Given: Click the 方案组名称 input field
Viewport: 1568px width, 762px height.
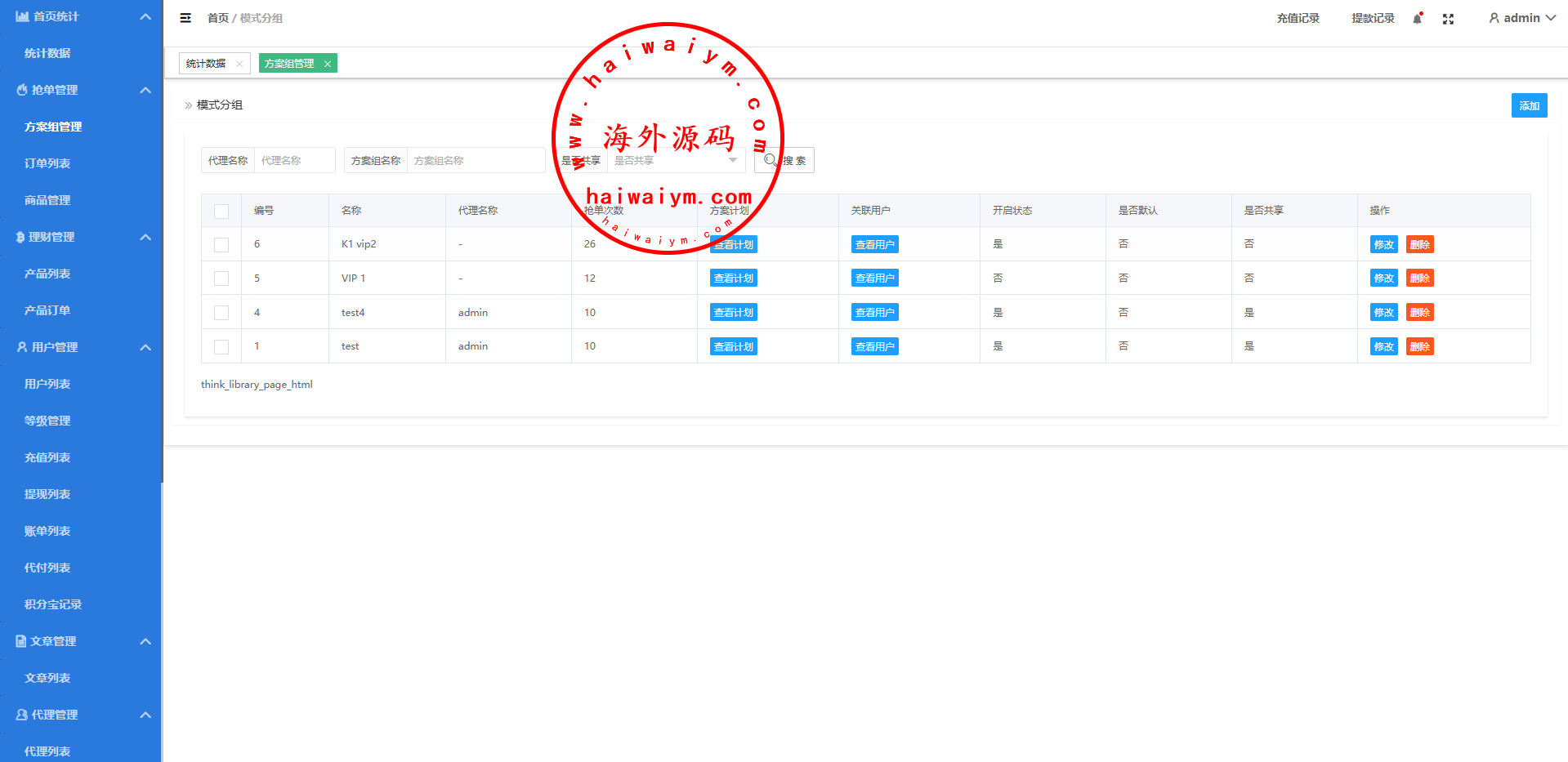Looking at the screenshot, I should tap(476, 160).
